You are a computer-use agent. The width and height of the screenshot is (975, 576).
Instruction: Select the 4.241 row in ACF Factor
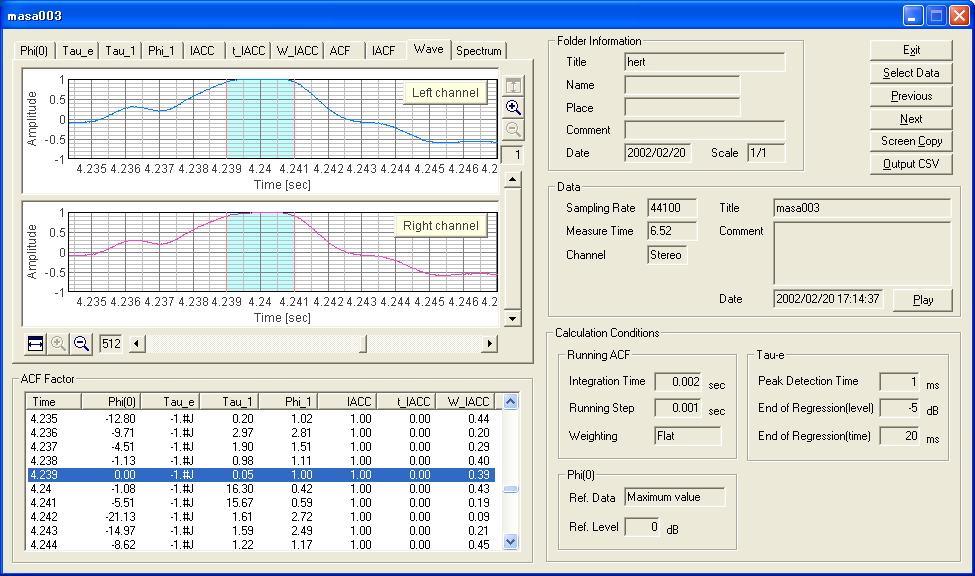(x=200, y=503)
